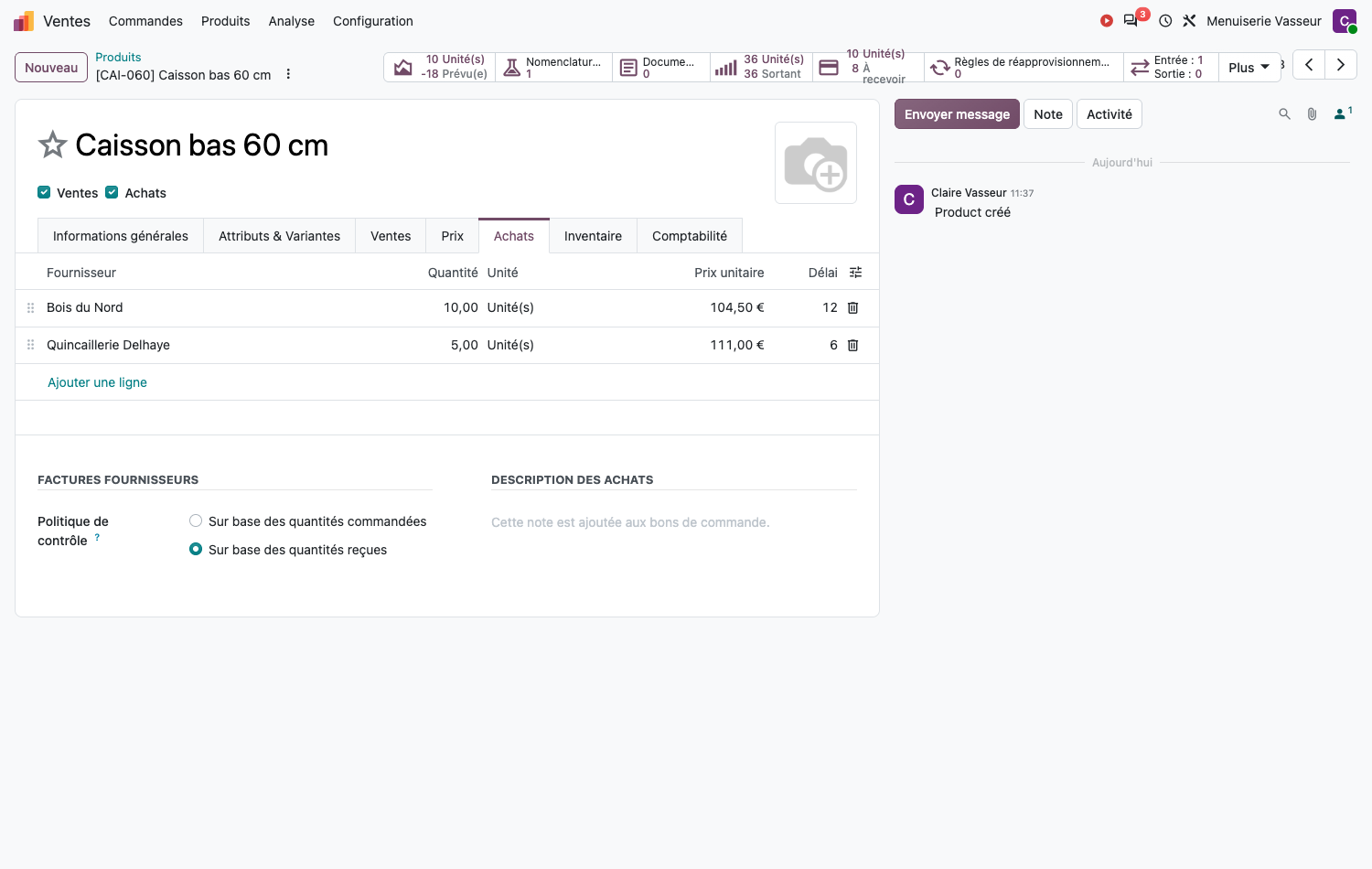Image resolution: width=1372 pixels, height=869 pixels.
Task: Grab the Bois du Nord row handle
Action: pos(30,307)
